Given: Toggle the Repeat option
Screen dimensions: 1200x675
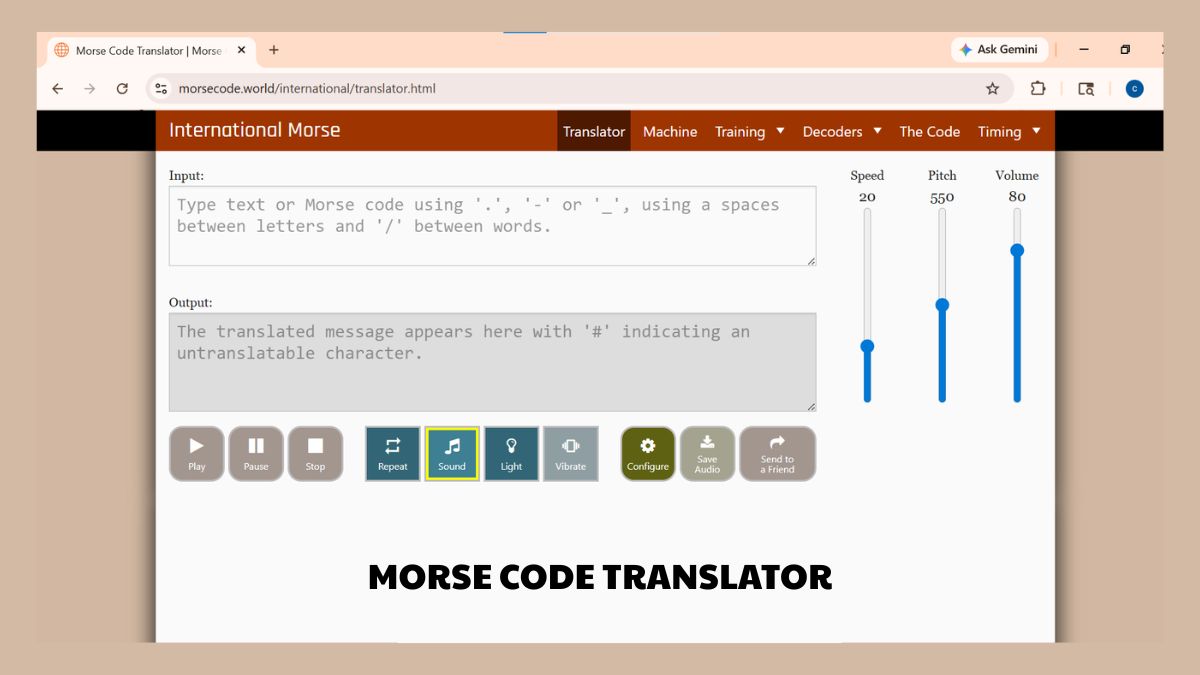Looking at the screenshot, I should tap(393, 454).
